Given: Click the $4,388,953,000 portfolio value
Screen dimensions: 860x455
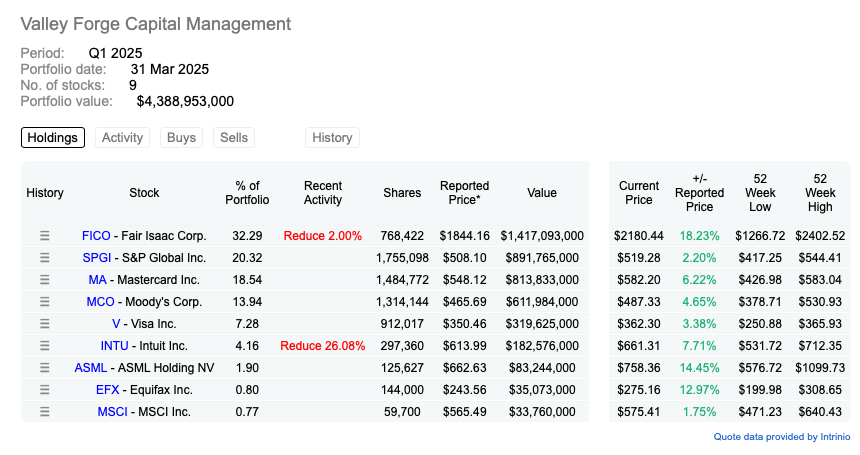Looking at the screenshot, I should 185,101.
